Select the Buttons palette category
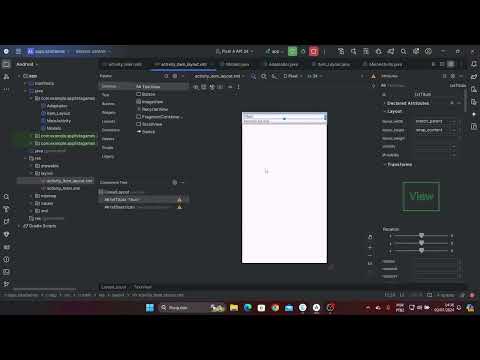Viewport: 480px width, 360px height. [x=109, y=104]
